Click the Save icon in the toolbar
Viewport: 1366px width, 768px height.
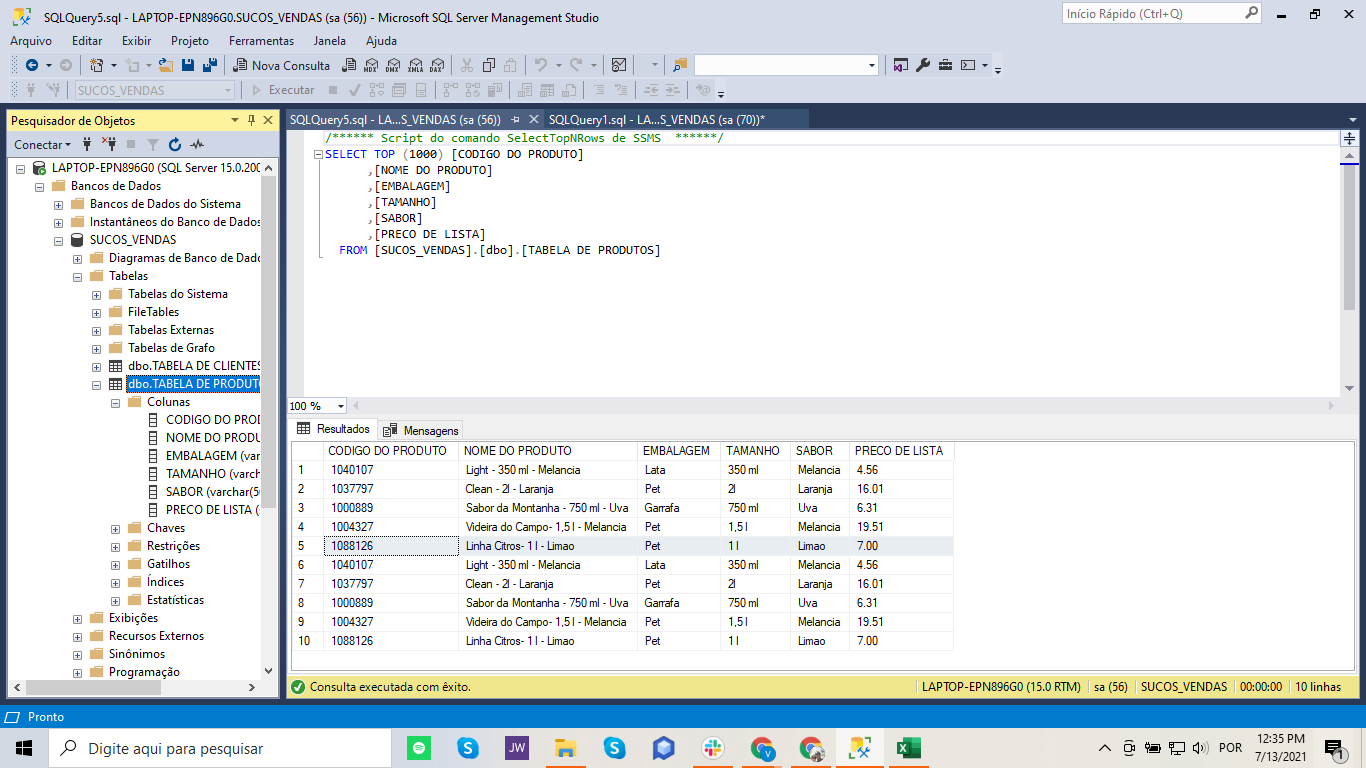coord(188,65)
